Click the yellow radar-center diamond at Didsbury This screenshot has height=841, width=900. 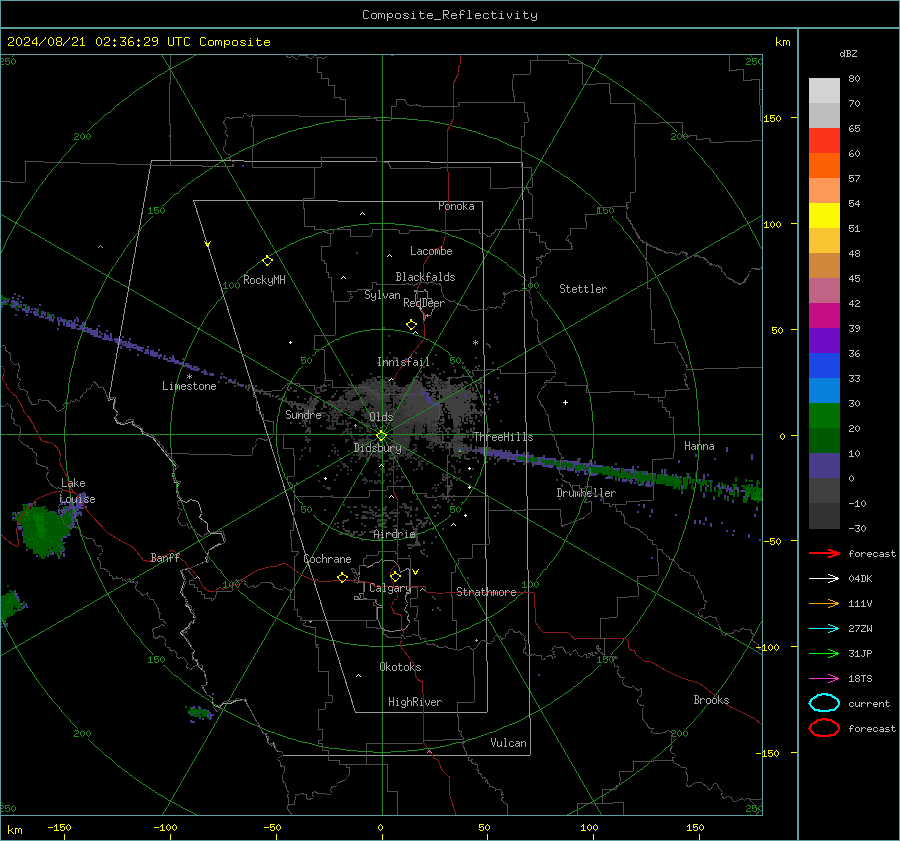[x=381, y=436]
